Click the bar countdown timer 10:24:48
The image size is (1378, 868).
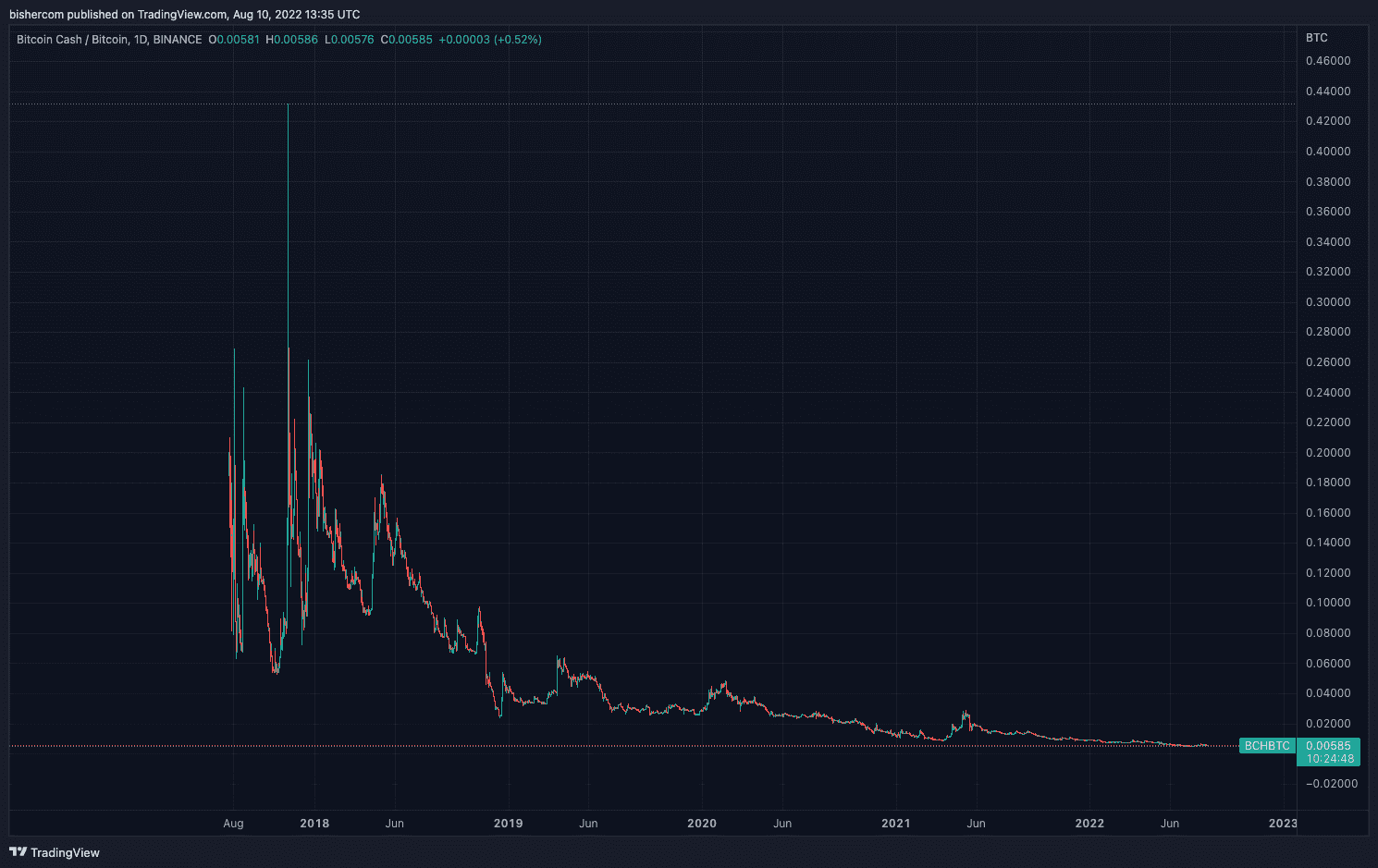(x=1329, y=759)
